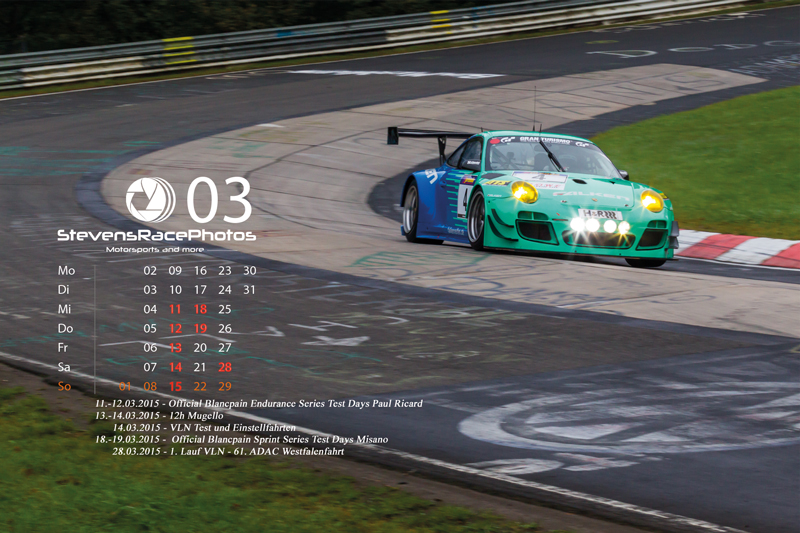Click date 25 in the calendar

225,309
